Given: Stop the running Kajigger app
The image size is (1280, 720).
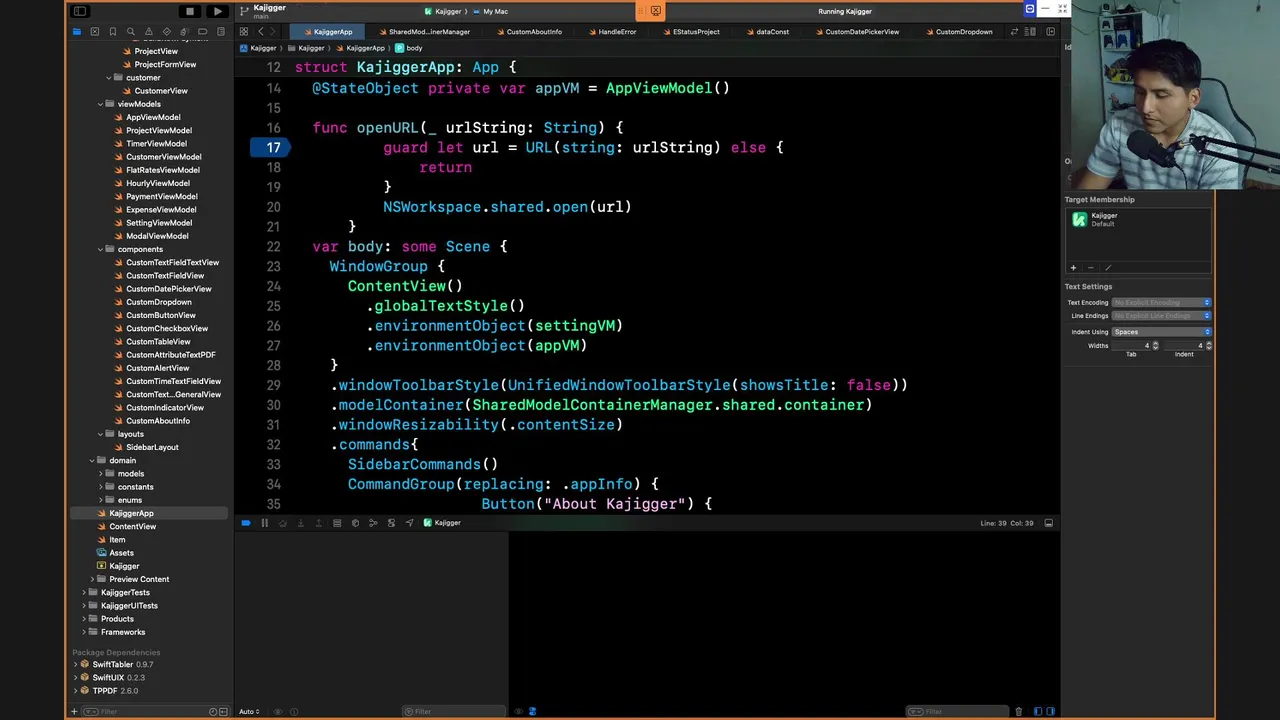Looking at the screenshot, I should (190, 11).
